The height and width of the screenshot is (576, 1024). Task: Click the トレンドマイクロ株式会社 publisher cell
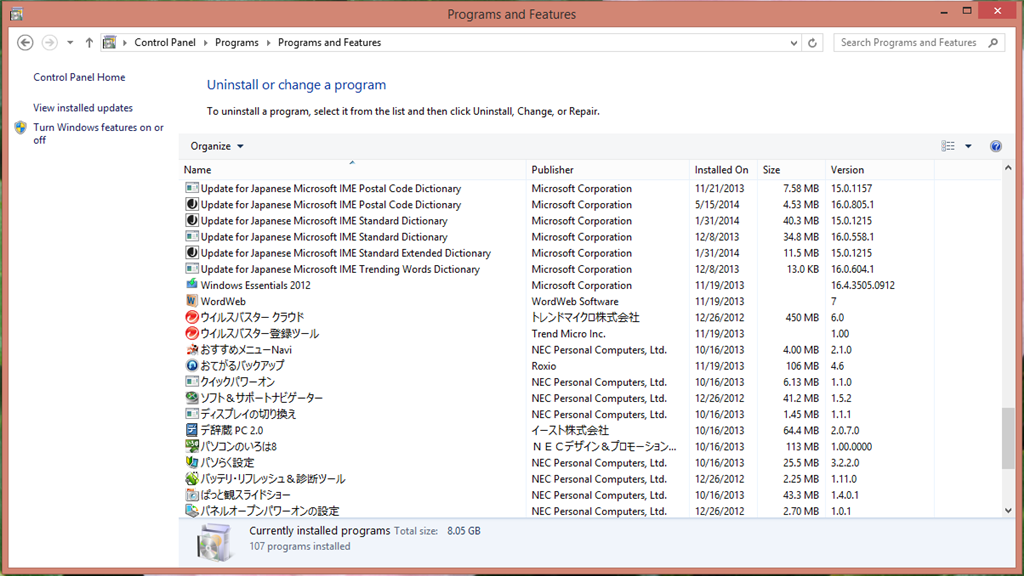coord(585,317)
